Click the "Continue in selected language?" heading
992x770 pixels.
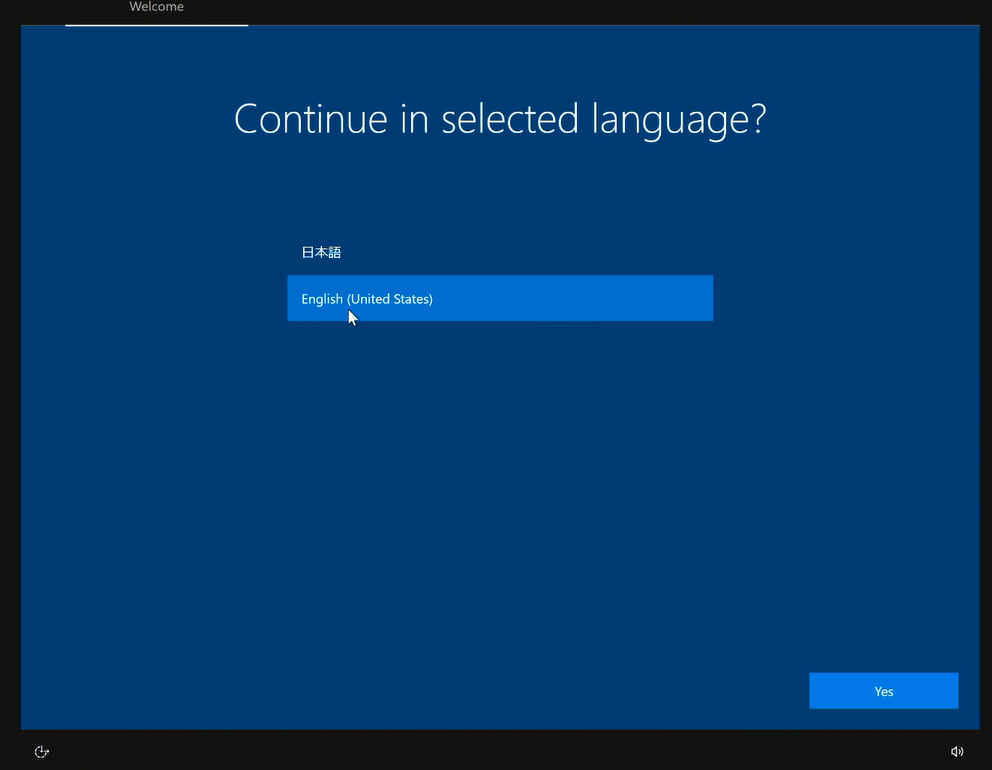point(499,119)
